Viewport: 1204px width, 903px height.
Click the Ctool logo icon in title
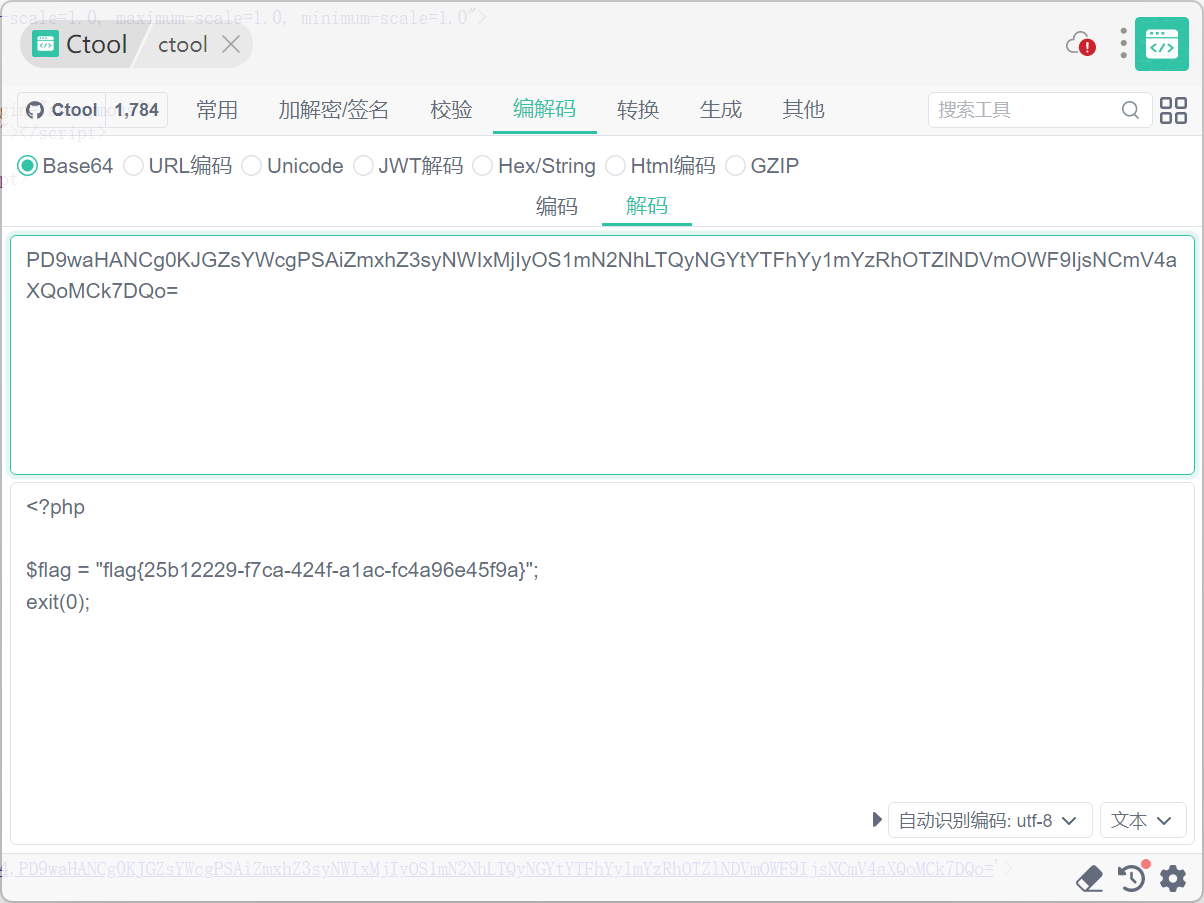45,43
